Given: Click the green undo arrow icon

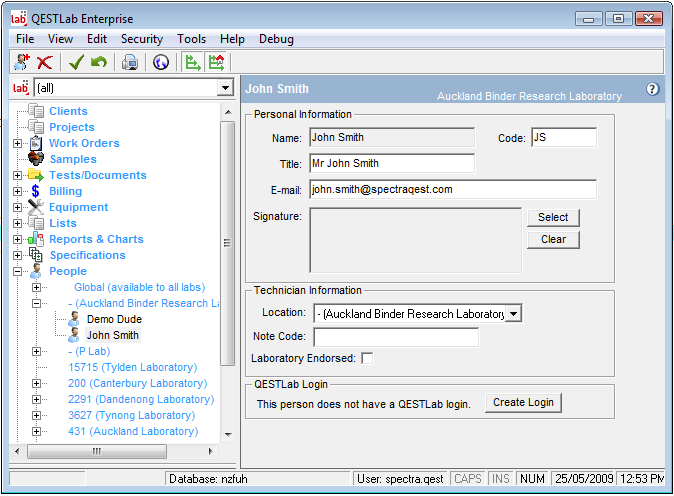Looking at the screenshot, I should click(x=98, y=62).
